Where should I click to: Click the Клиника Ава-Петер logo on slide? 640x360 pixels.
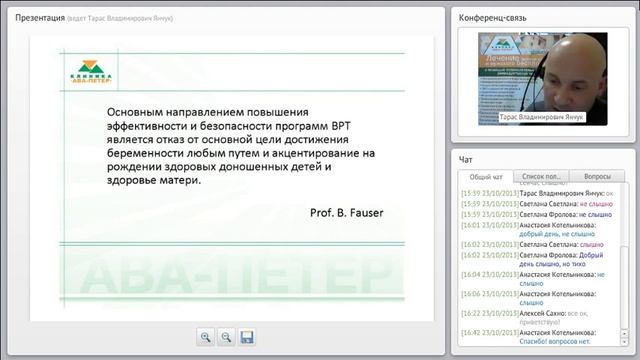pyautogui.click(x=91, y=72)
